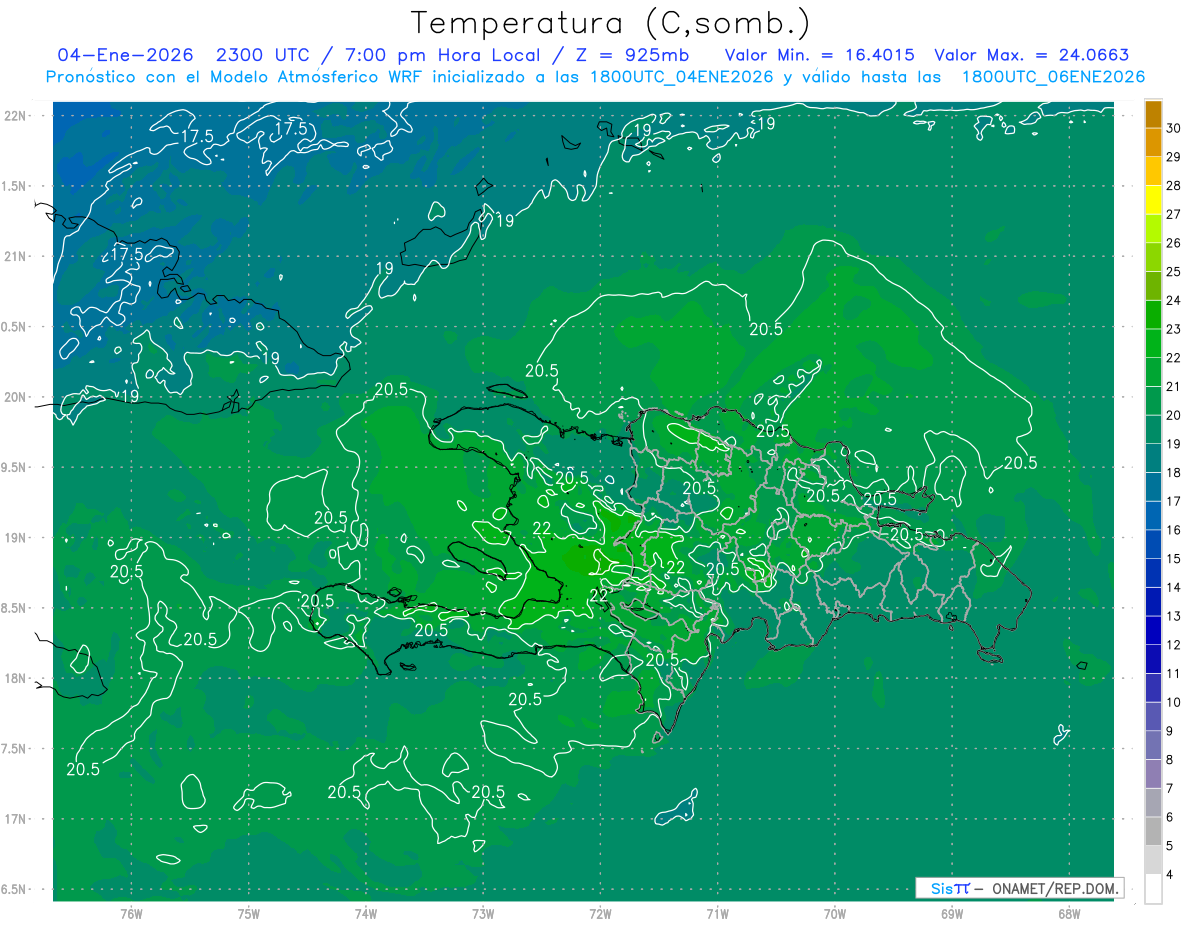Click the 30 label on color scale
1200x927 pixels.
pyautogui.click(x=1174, y=127)
